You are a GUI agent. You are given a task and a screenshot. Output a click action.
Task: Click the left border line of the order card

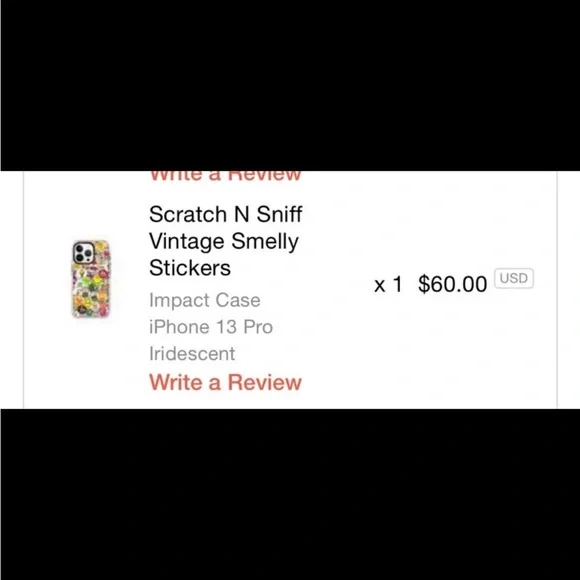point(24,290)
